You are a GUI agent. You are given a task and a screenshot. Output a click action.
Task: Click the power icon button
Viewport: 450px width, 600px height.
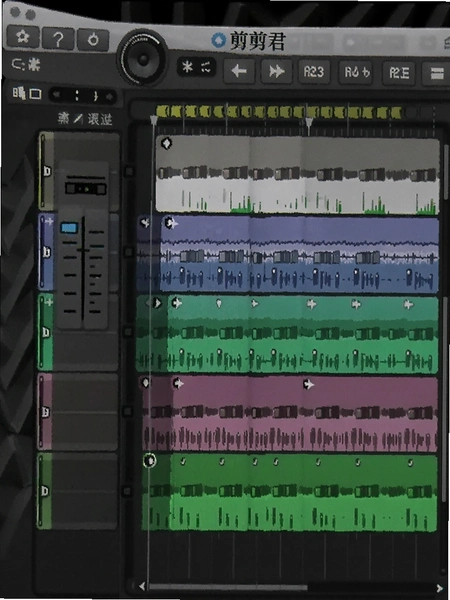93,40
